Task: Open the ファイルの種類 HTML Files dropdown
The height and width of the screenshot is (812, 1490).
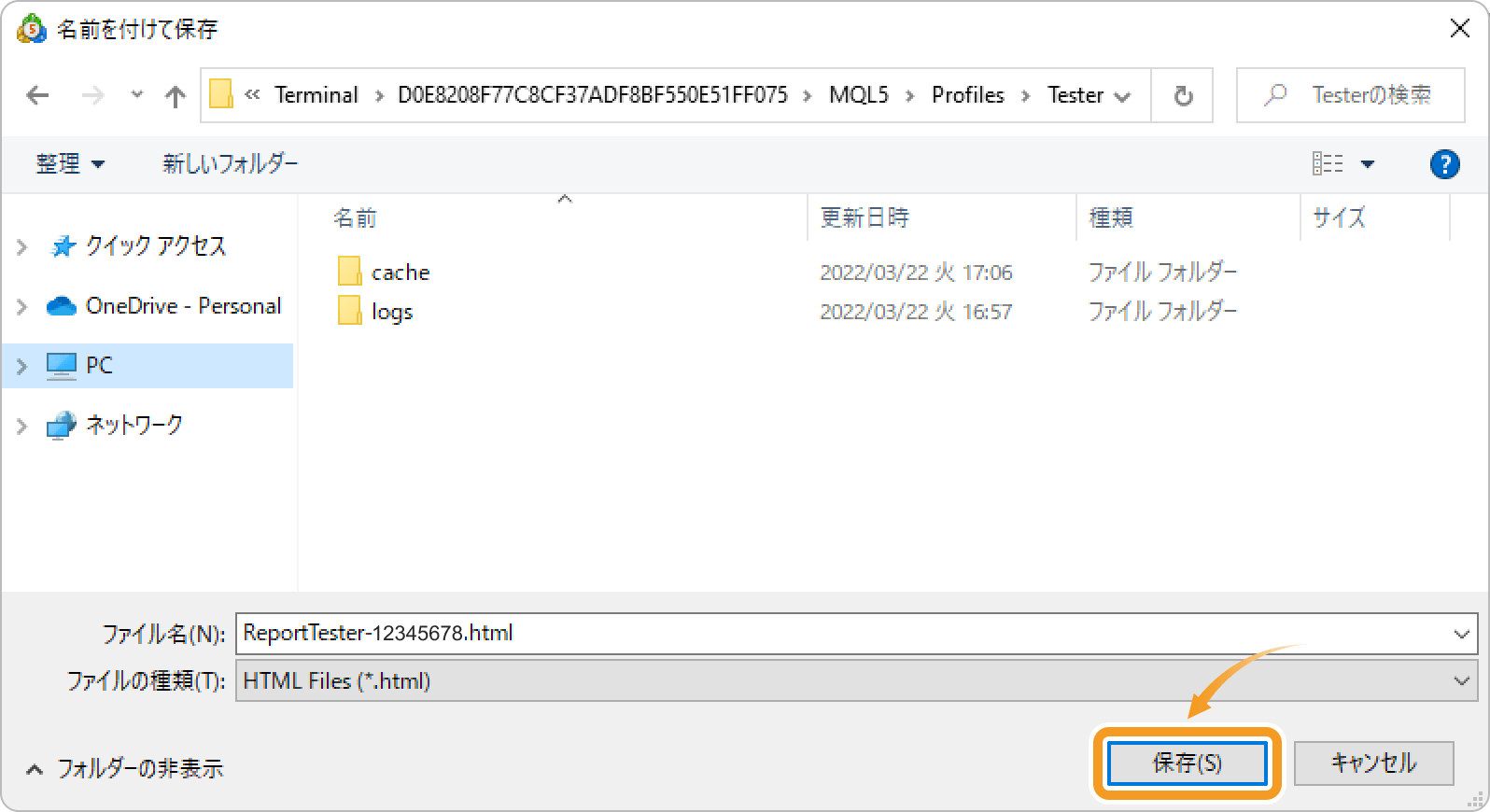Action: 856,681
